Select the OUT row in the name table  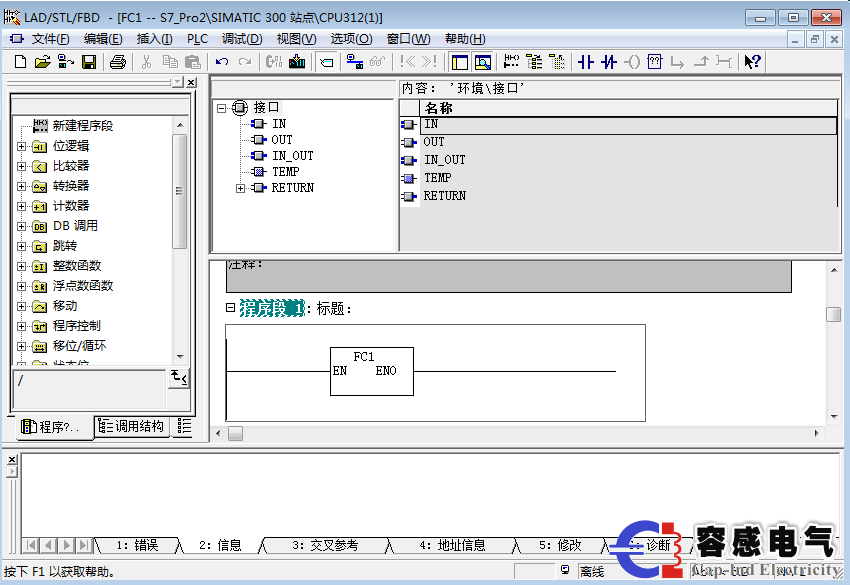click(x=628, y=142)
